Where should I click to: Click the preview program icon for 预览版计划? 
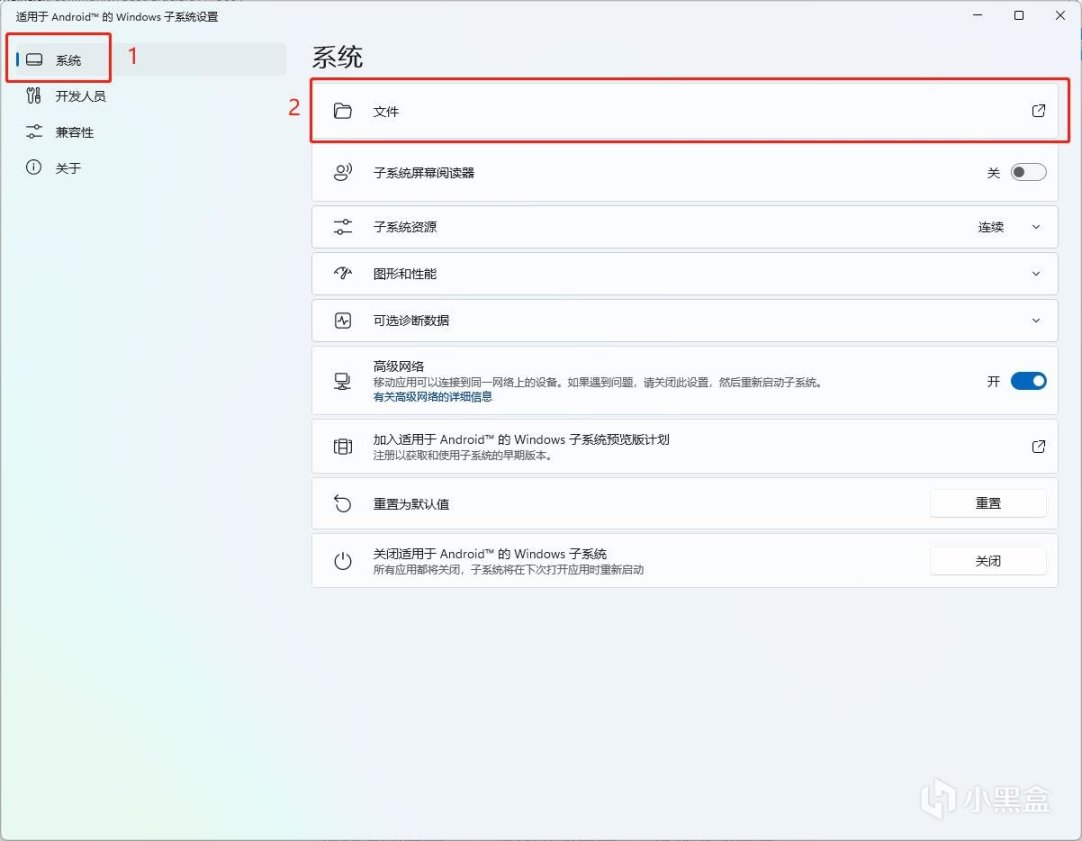point(343,446)
